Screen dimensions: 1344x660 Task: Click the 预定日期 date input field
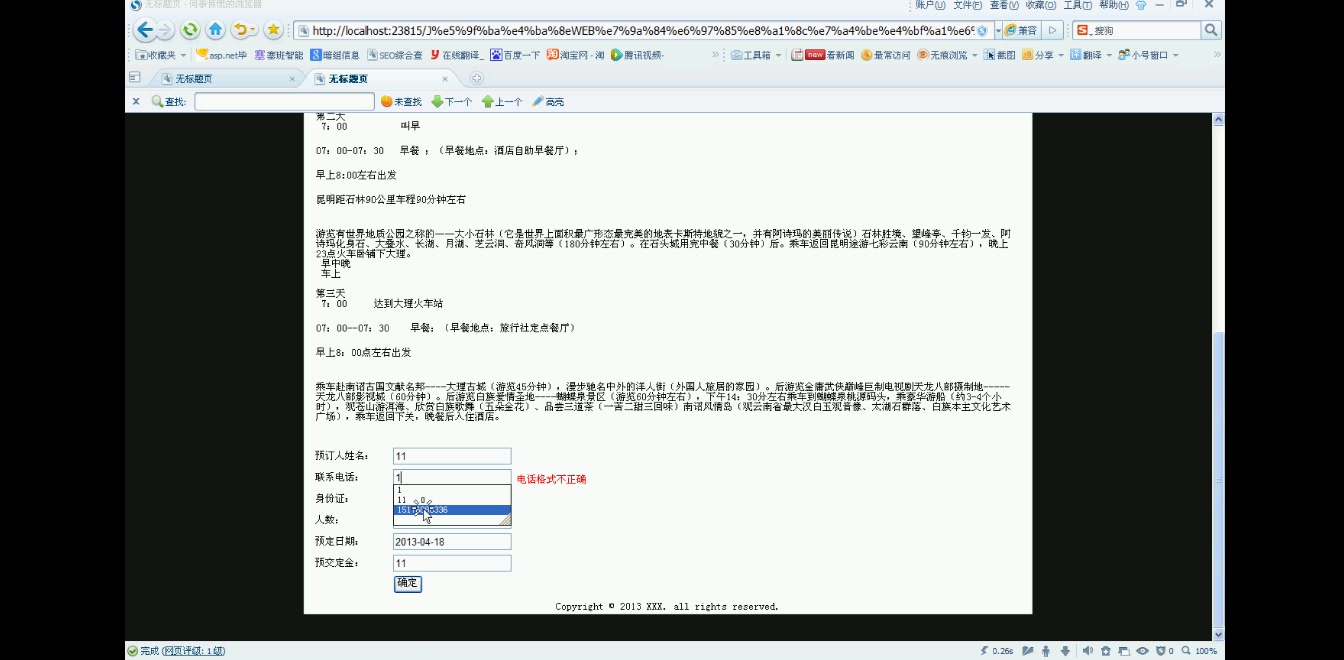pos(451,541)
